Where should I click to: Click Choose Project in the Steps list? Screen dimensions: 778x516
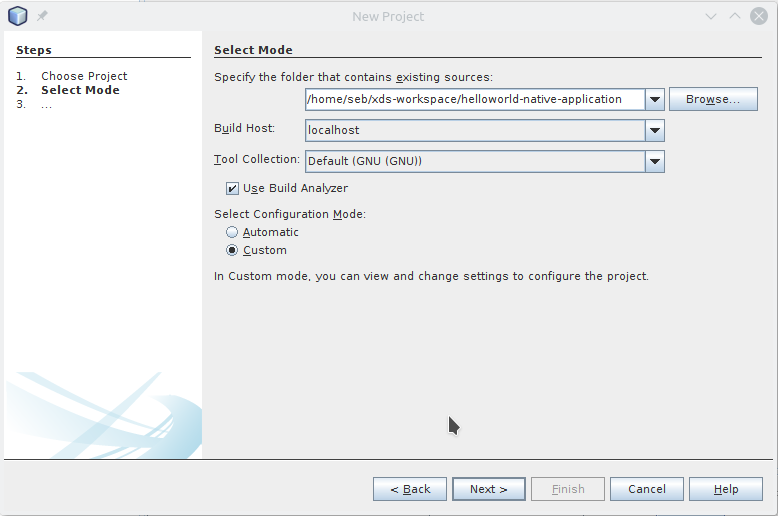click(84, 76)
